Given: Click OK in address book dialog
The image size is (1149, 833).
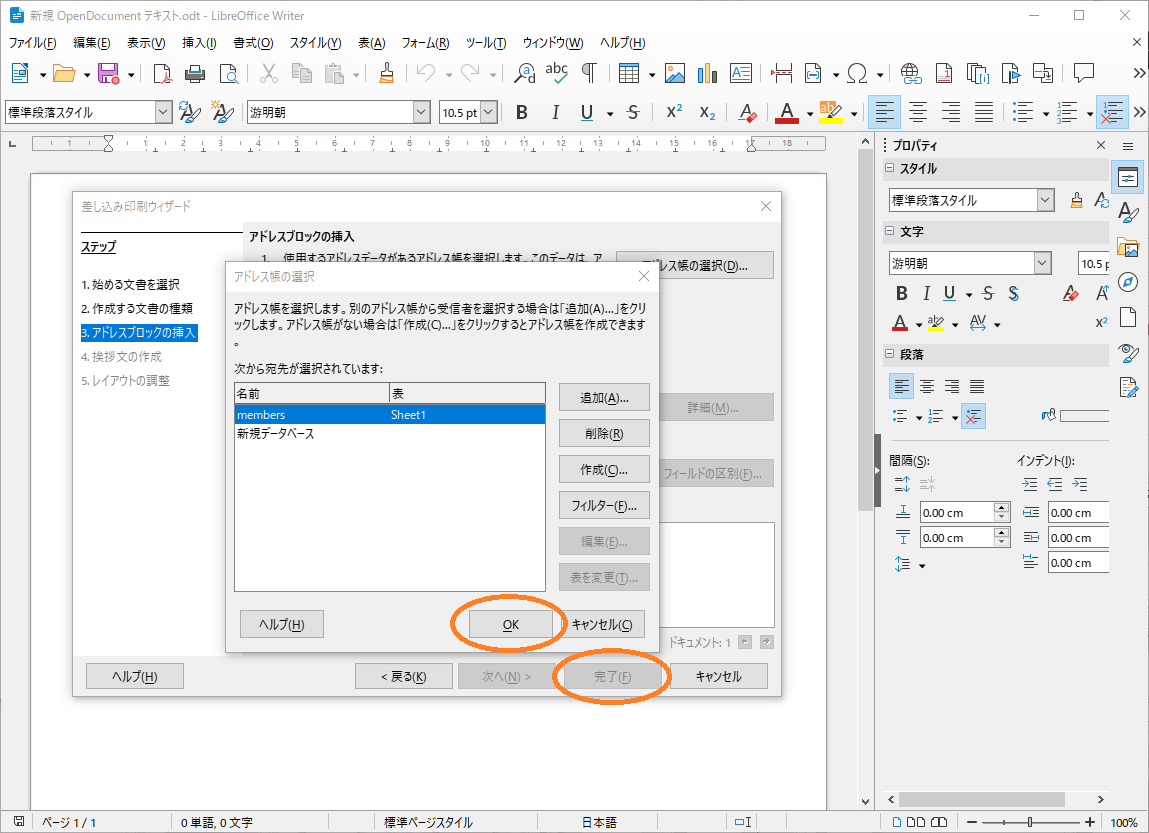Looking at the screenshot, I should point(511,624).
